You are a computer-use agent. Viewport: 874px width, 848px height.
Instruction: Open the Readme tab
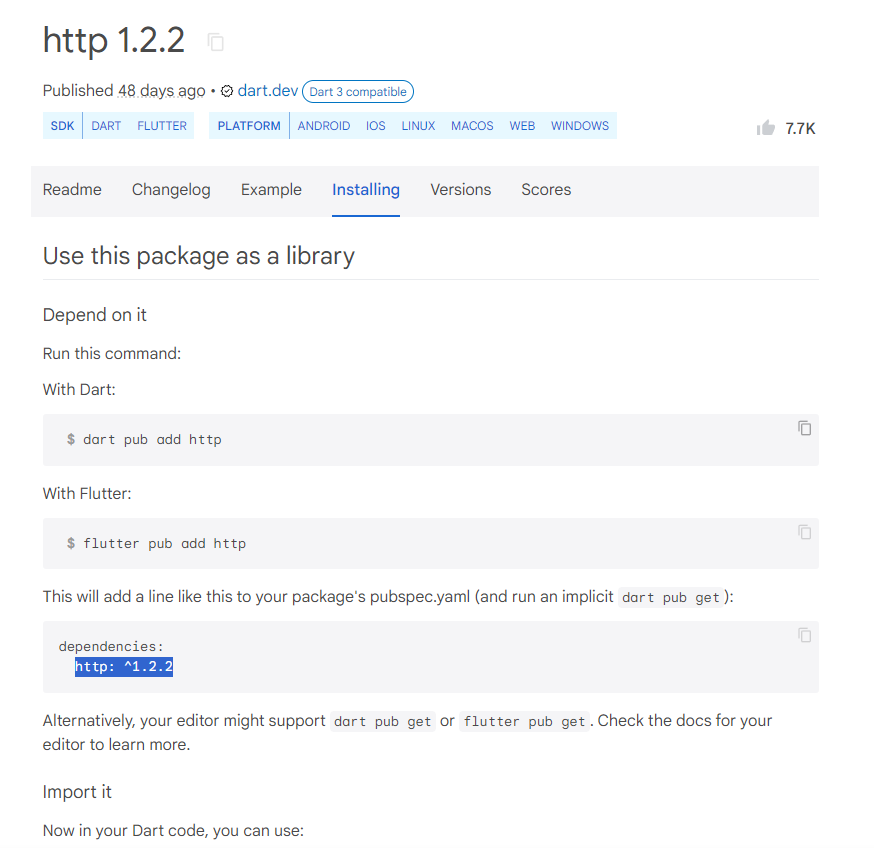pyautogui.click(x=72, y=190)
